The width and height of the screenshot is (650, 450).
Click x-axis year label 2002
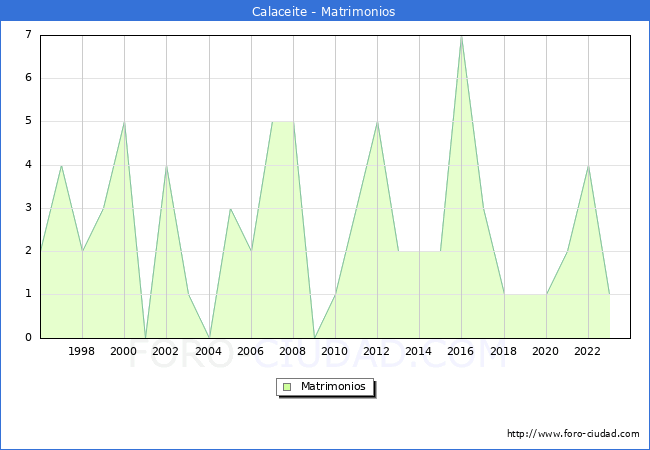point(165,351)
